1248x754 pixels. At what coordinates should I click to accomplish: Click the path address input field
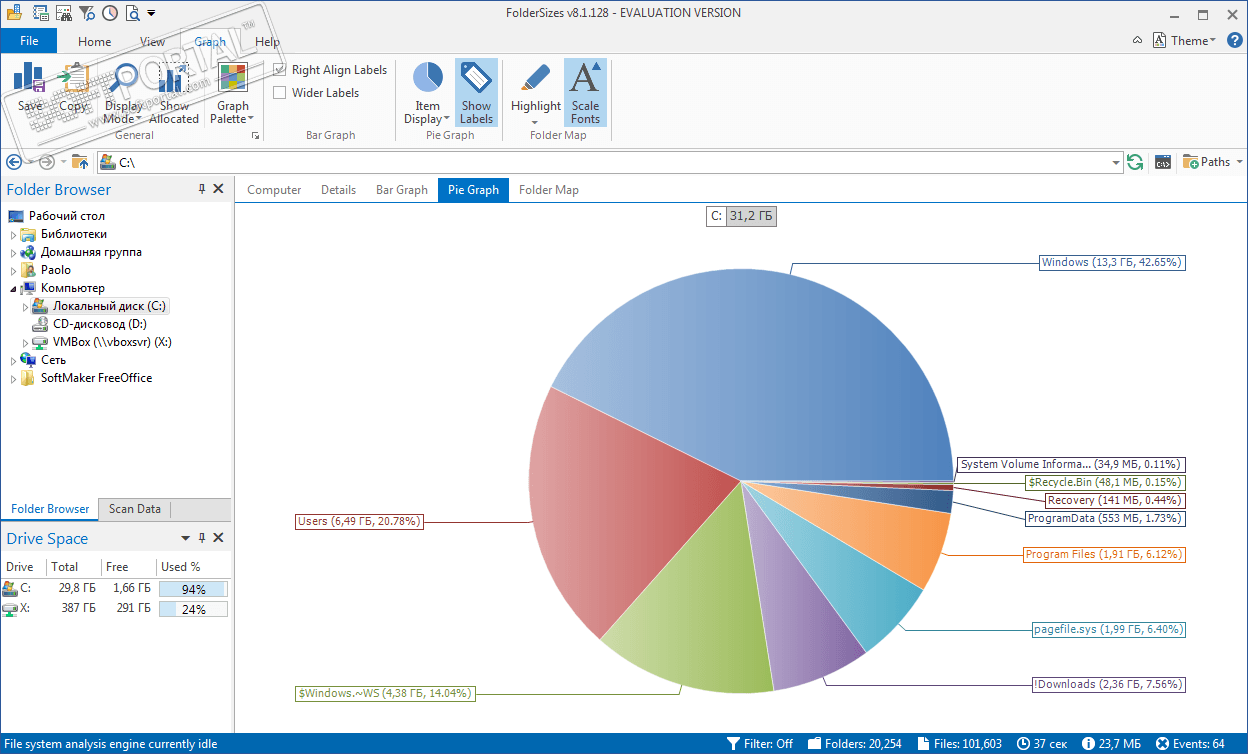pos(610,162)
